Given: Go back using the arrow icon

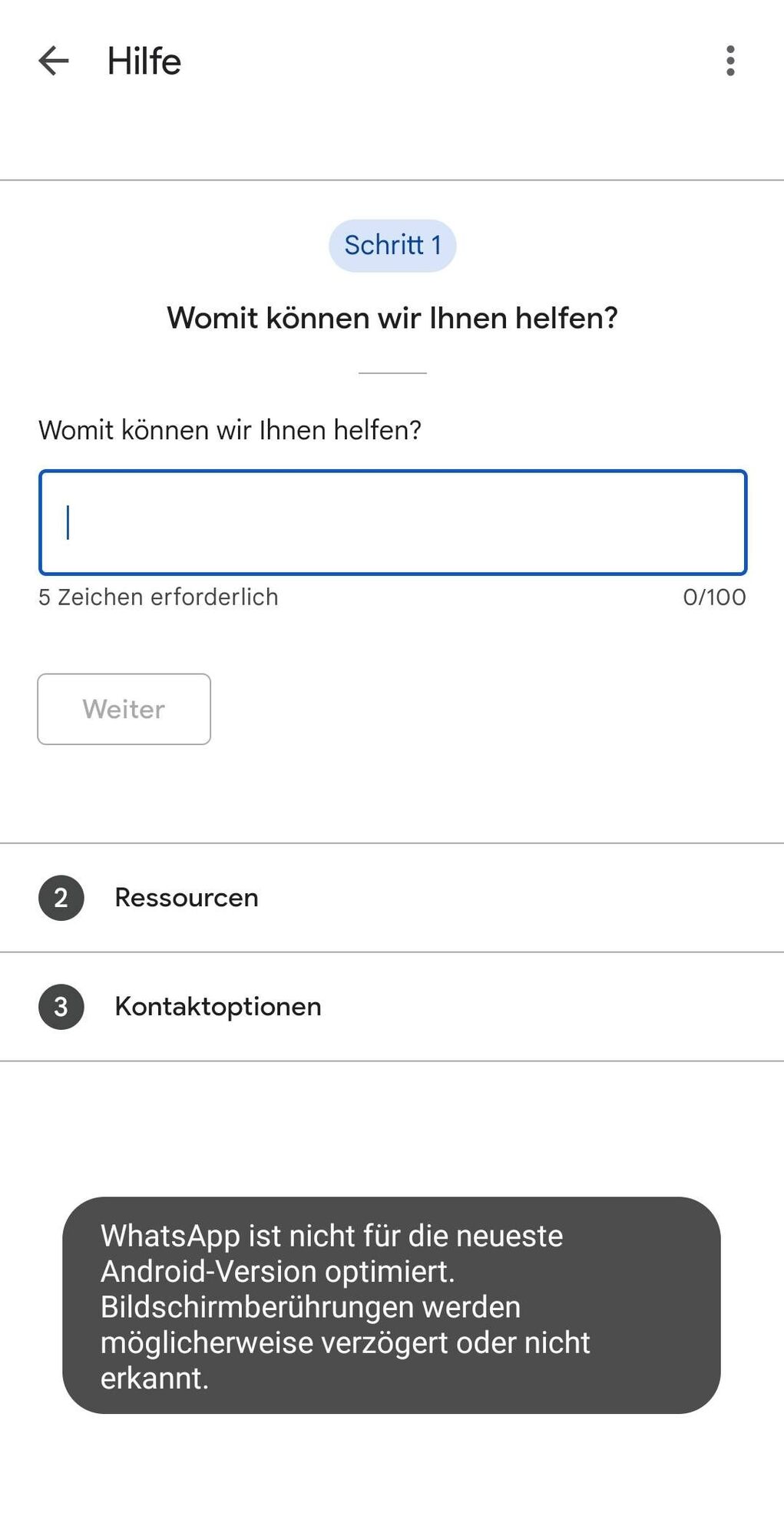Looking at the screenshot, I should pos(54,61).
